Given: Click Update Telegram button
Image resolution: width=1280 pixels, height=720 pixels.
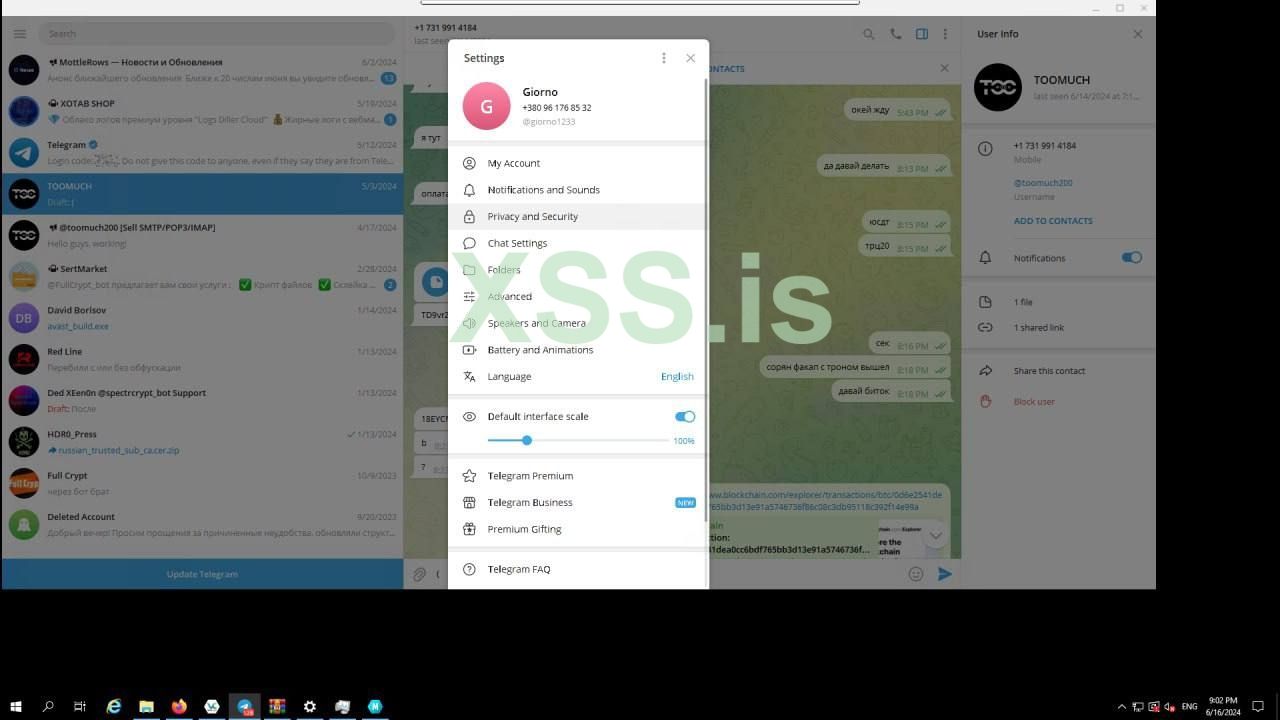Looking at the screenshot, I should (202, 574).
